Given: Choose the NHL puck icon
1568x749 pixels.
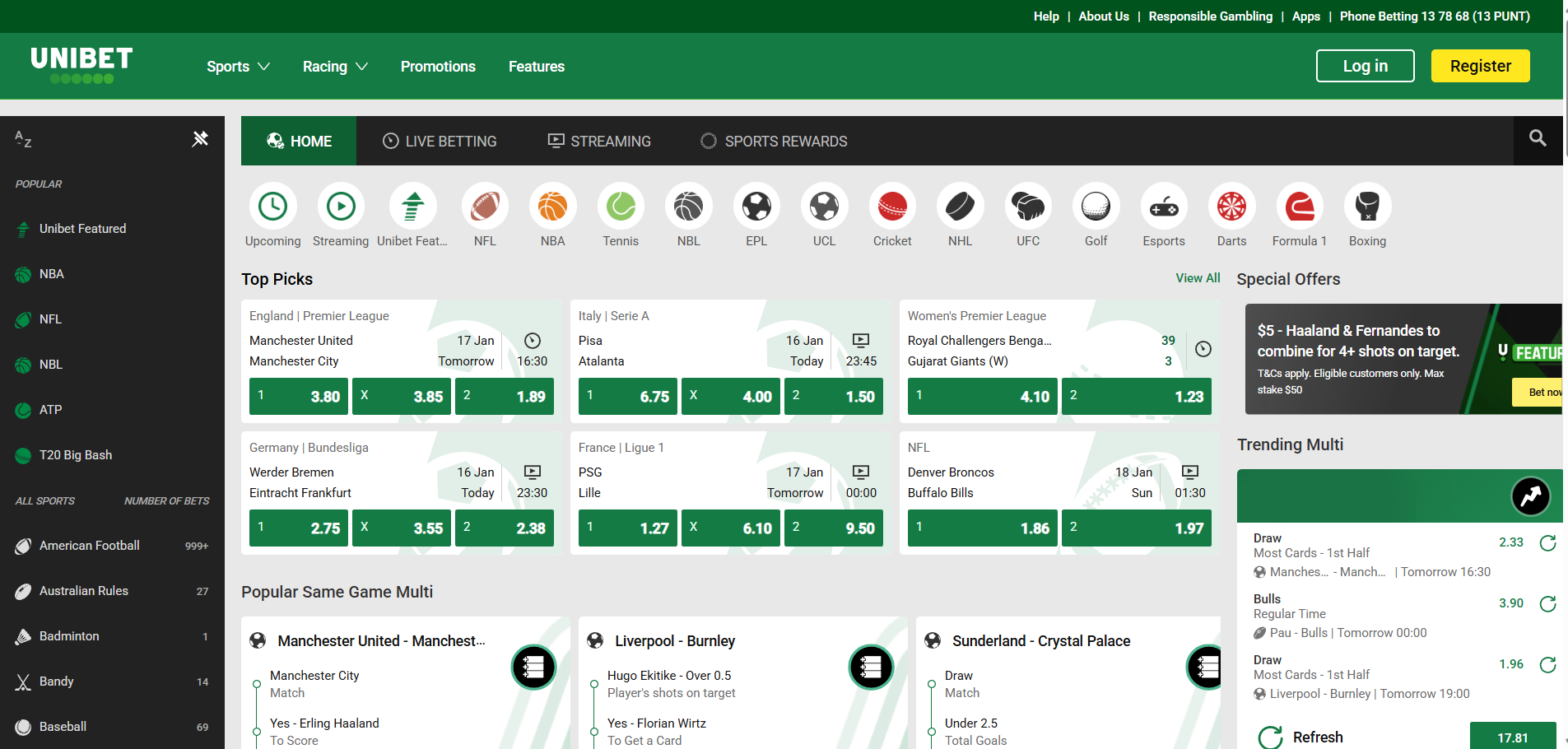Looking at the screenshot, I should pyautogui.click(x=960, y=206).
